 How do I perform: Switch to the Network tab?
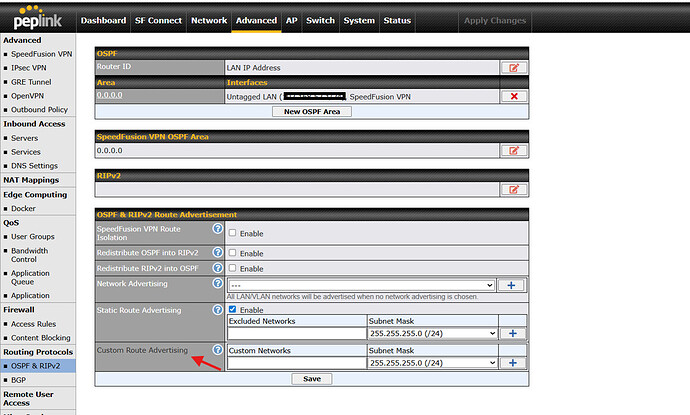209,20
